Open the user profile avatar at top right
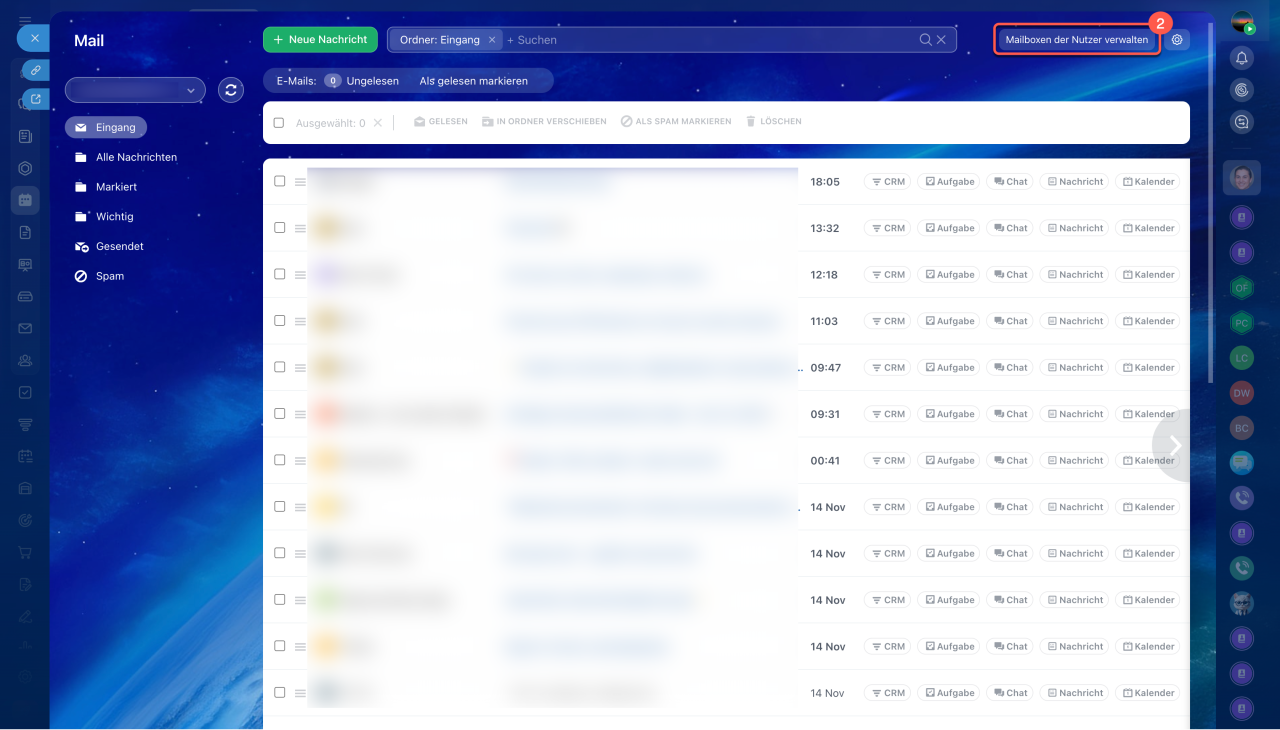The height and width of the screenshot is (730, 1280). (x=1242, y=22)
